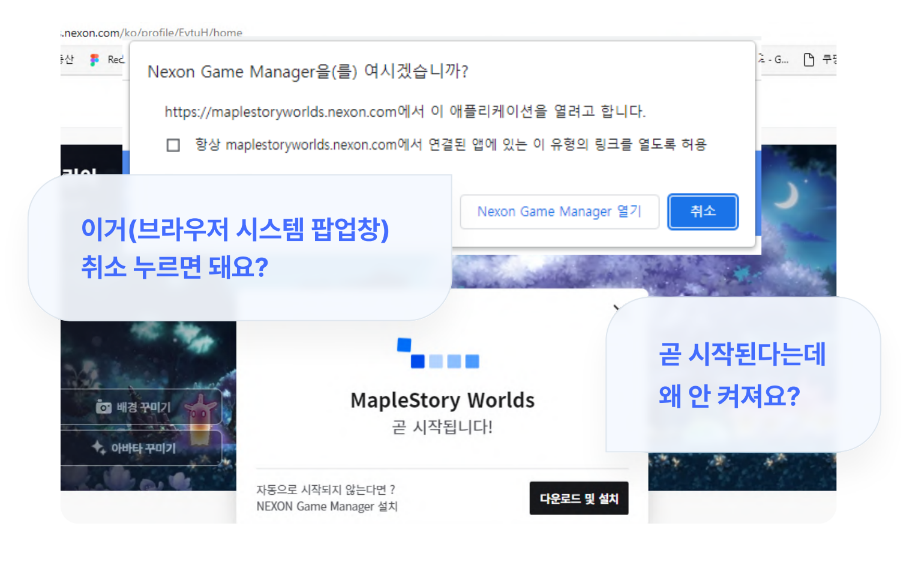The height and width of the screenshot is (567, 901).
Task: Open the 배경 꾸미기 button
Action: click(x=141, y=407)
